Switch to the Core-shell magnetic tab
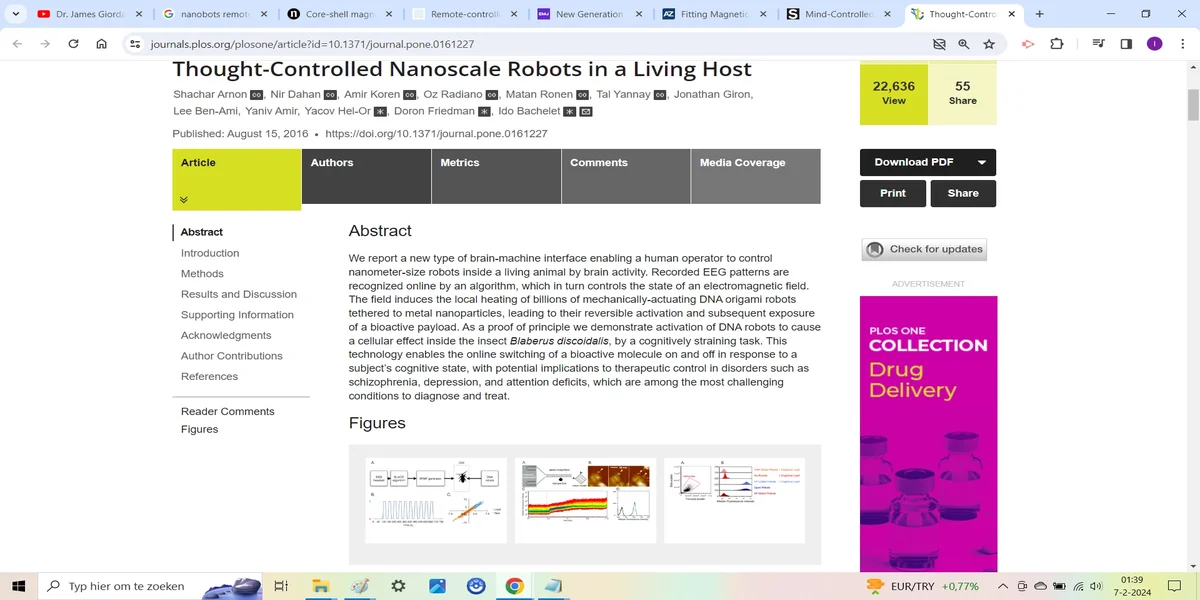The height and width of the screenshot is (600, 1200). click(x=339, y=14)
